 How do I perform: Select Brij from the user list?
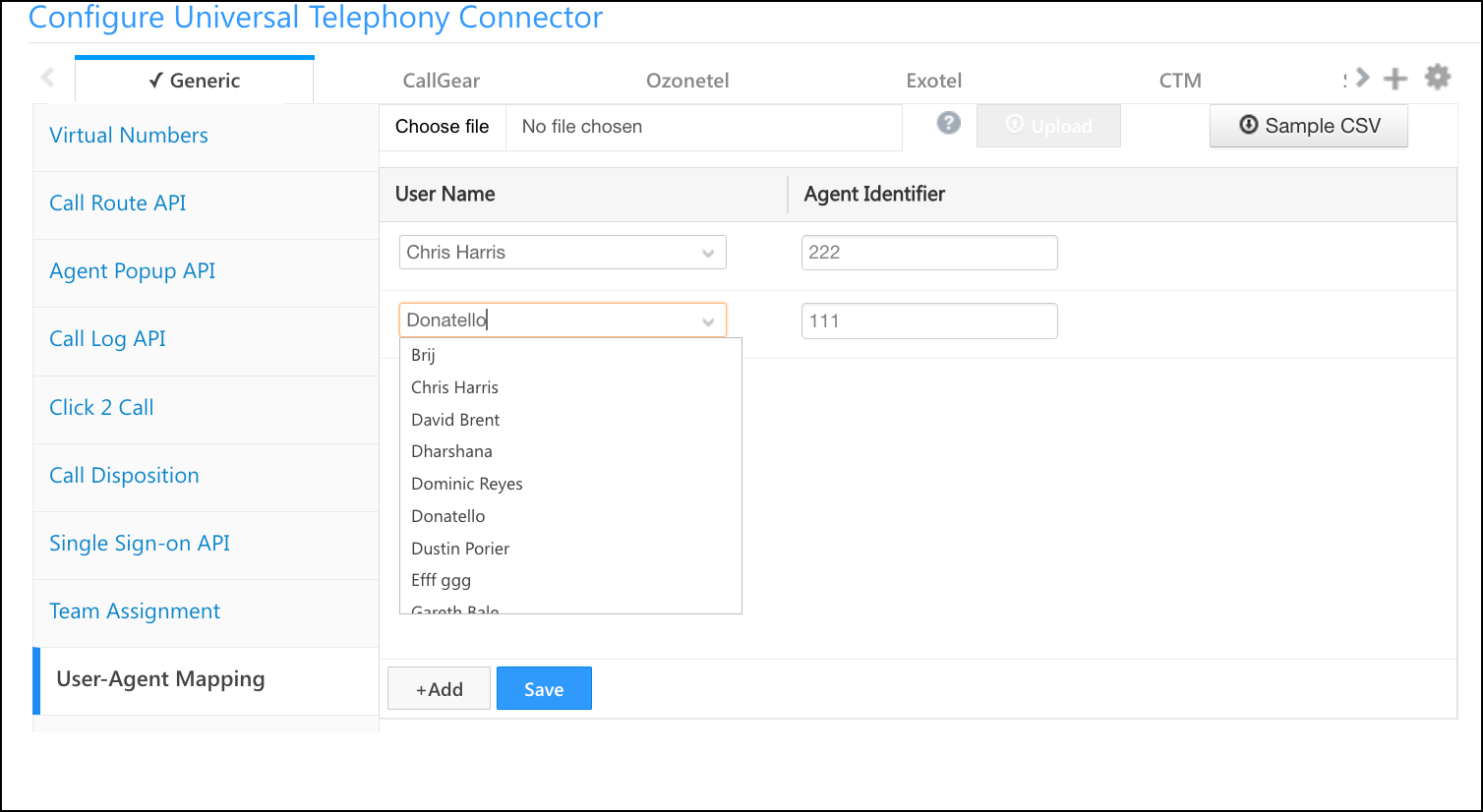pos(570,355)
